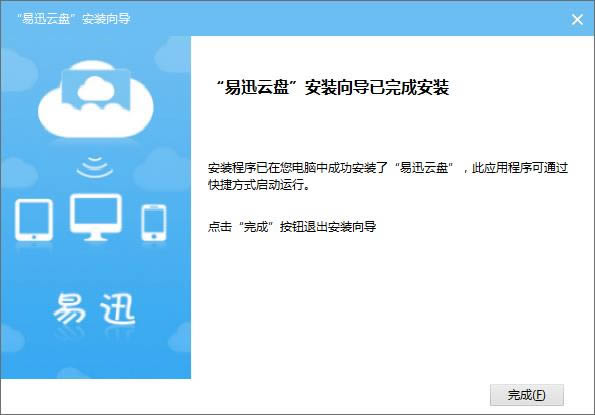
Task: Click the desktop monitor icon
Action: (96, 217)
